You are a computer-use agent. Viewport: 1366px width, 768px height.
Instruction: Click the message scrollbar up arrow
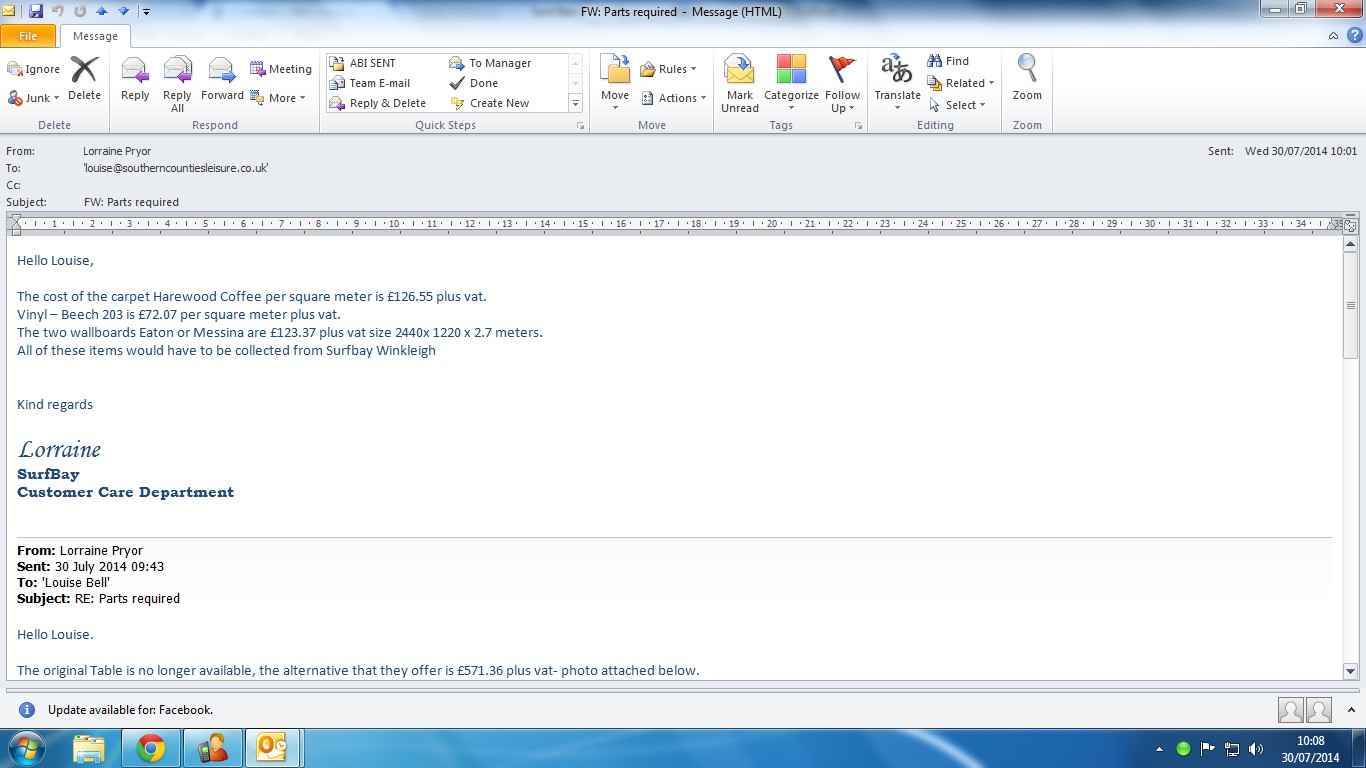click(1350, 243)
